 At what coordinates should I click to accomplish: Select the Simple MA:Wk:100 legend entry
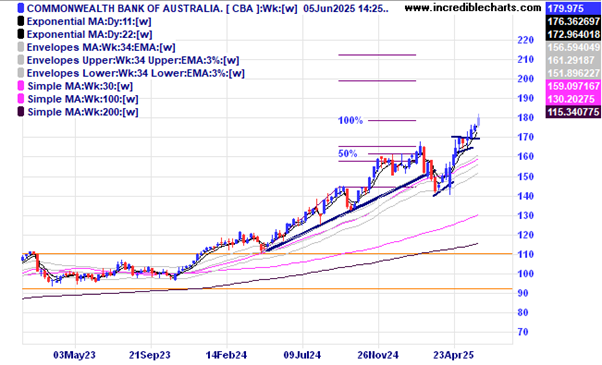83,99
